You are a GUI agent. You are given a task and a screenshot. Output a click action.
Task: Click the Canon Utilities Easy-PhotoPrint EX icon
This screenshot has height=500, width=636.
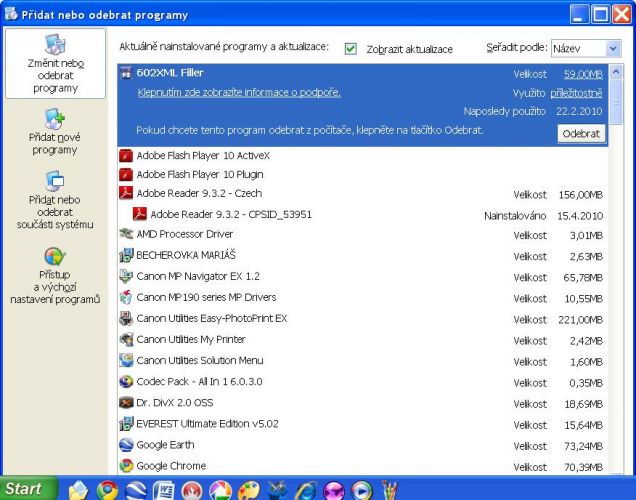[x=126, y=318]
